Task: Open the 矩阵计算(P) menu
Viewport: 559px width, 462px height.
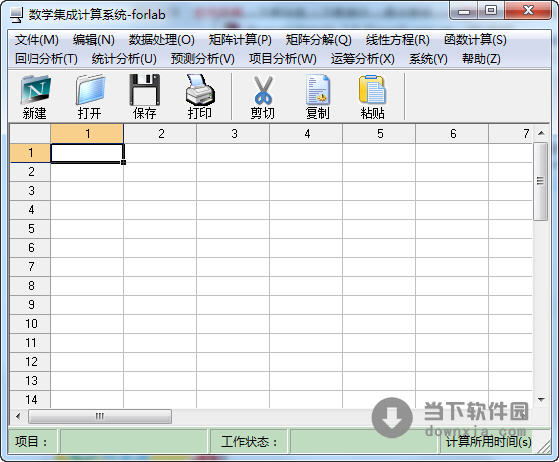Action: point(240,40)
